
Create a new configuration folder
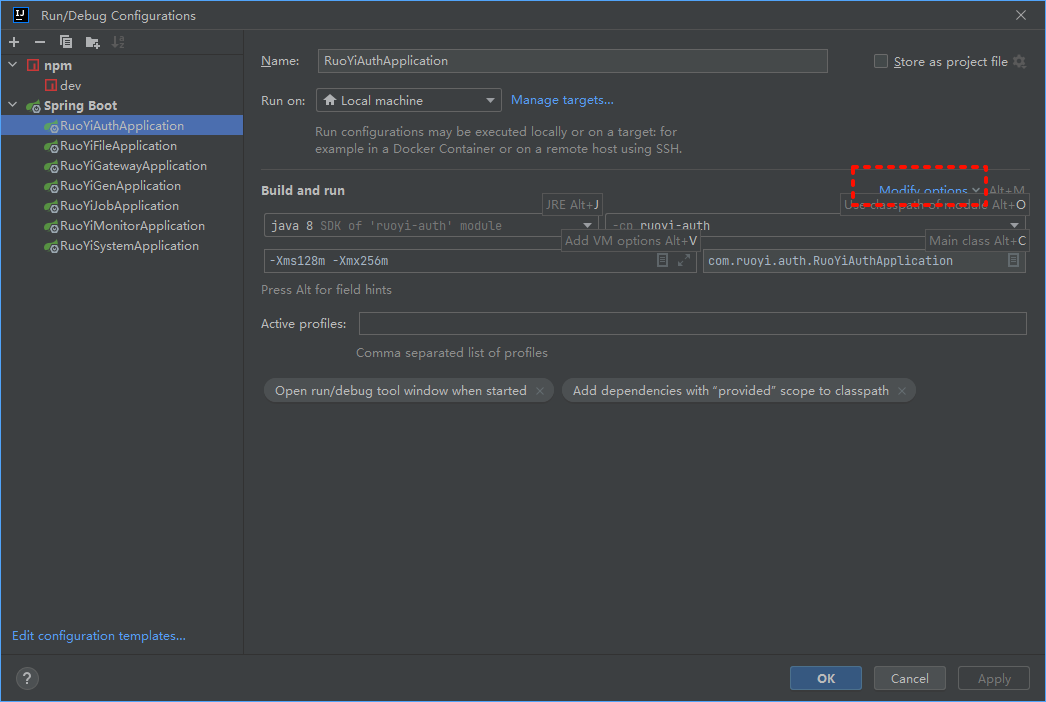pos(92,42)
